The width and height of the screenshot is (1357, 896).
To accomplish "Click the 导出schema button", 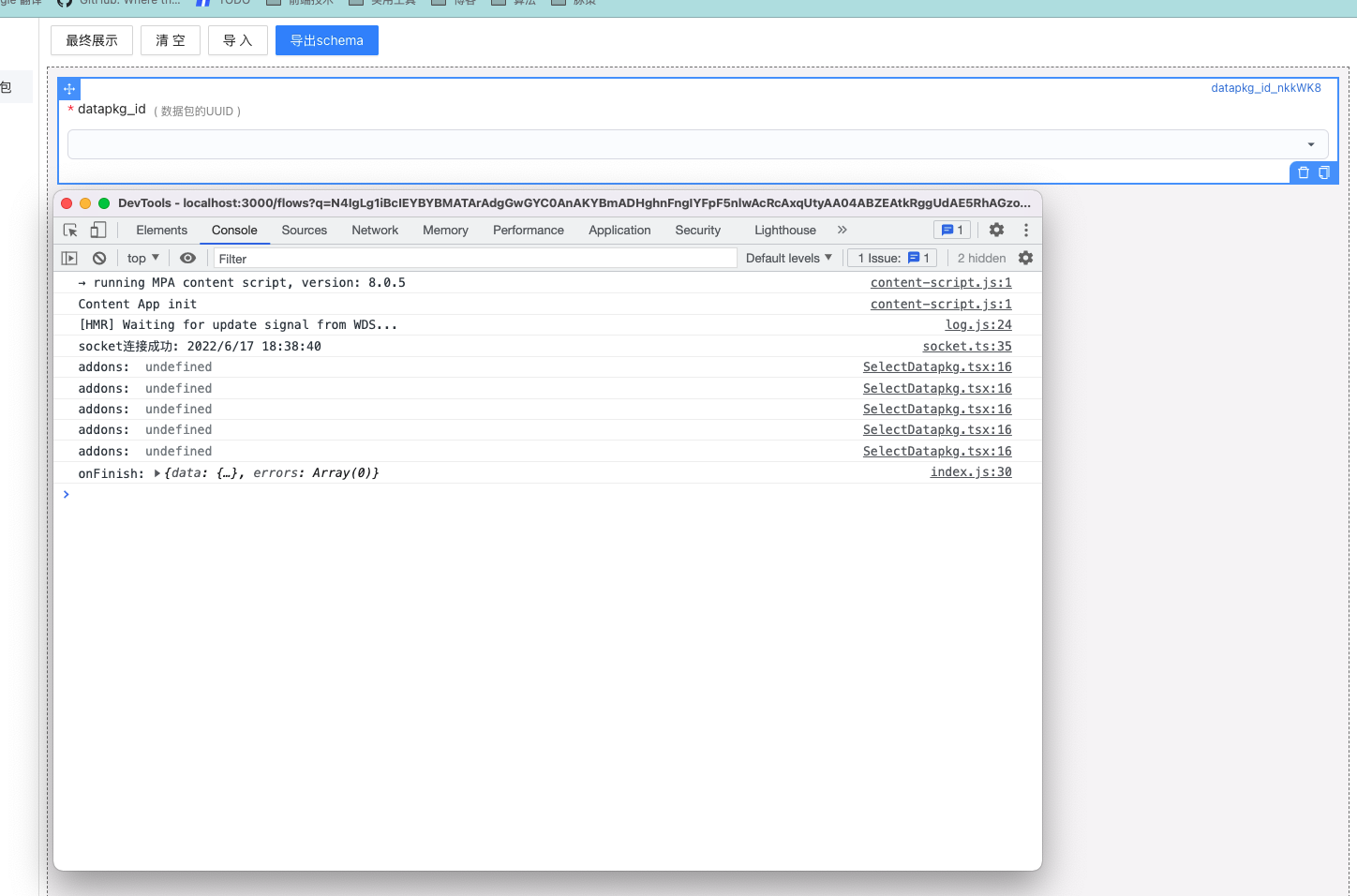I will [326, 40].
